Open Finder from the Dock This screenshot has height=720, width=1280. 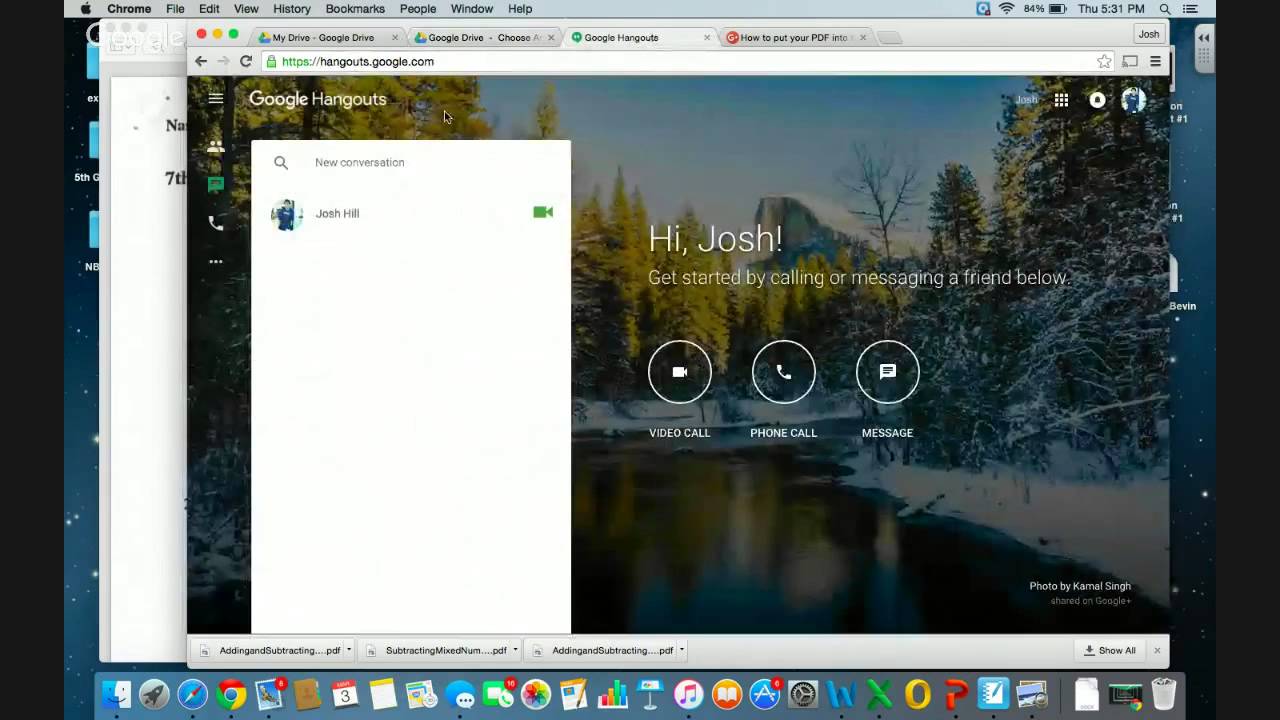point(117,694)
